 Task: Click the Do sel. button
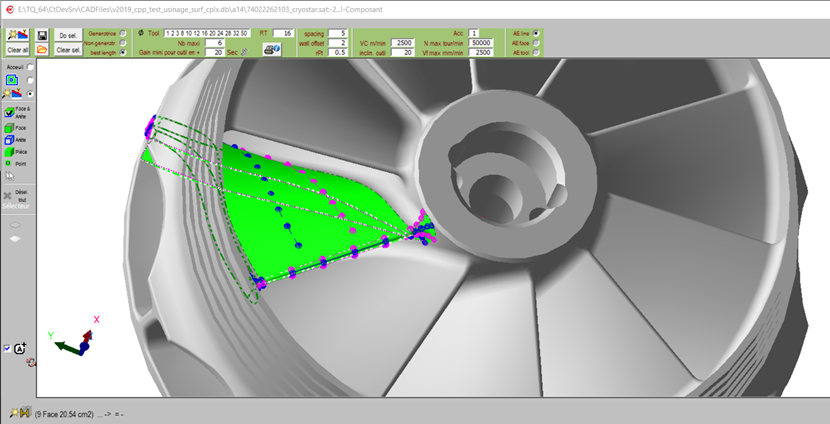click(68, 35)
